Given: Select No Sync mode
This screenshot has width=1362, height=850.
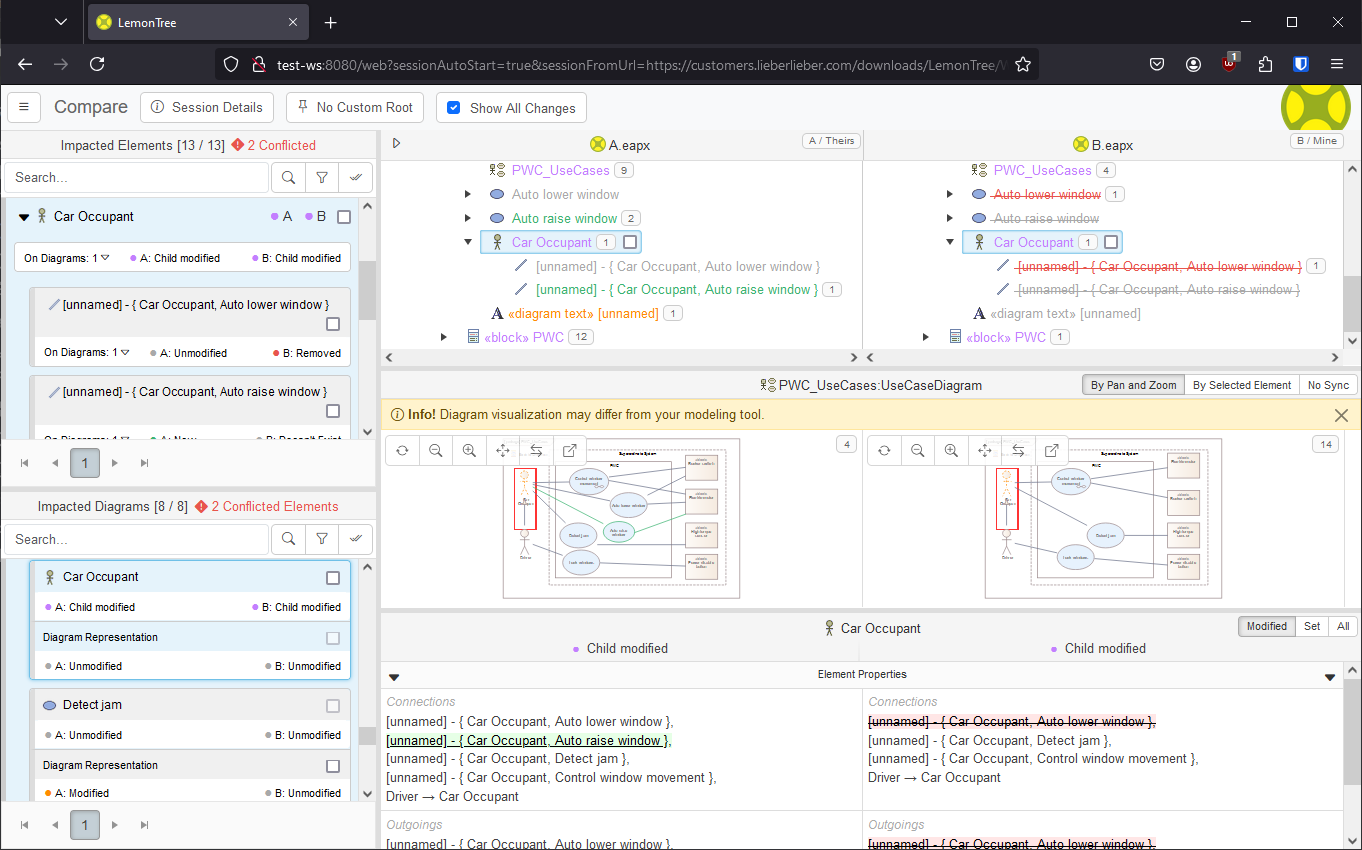Looking at the screenshot, I should tap(1328, 385).
